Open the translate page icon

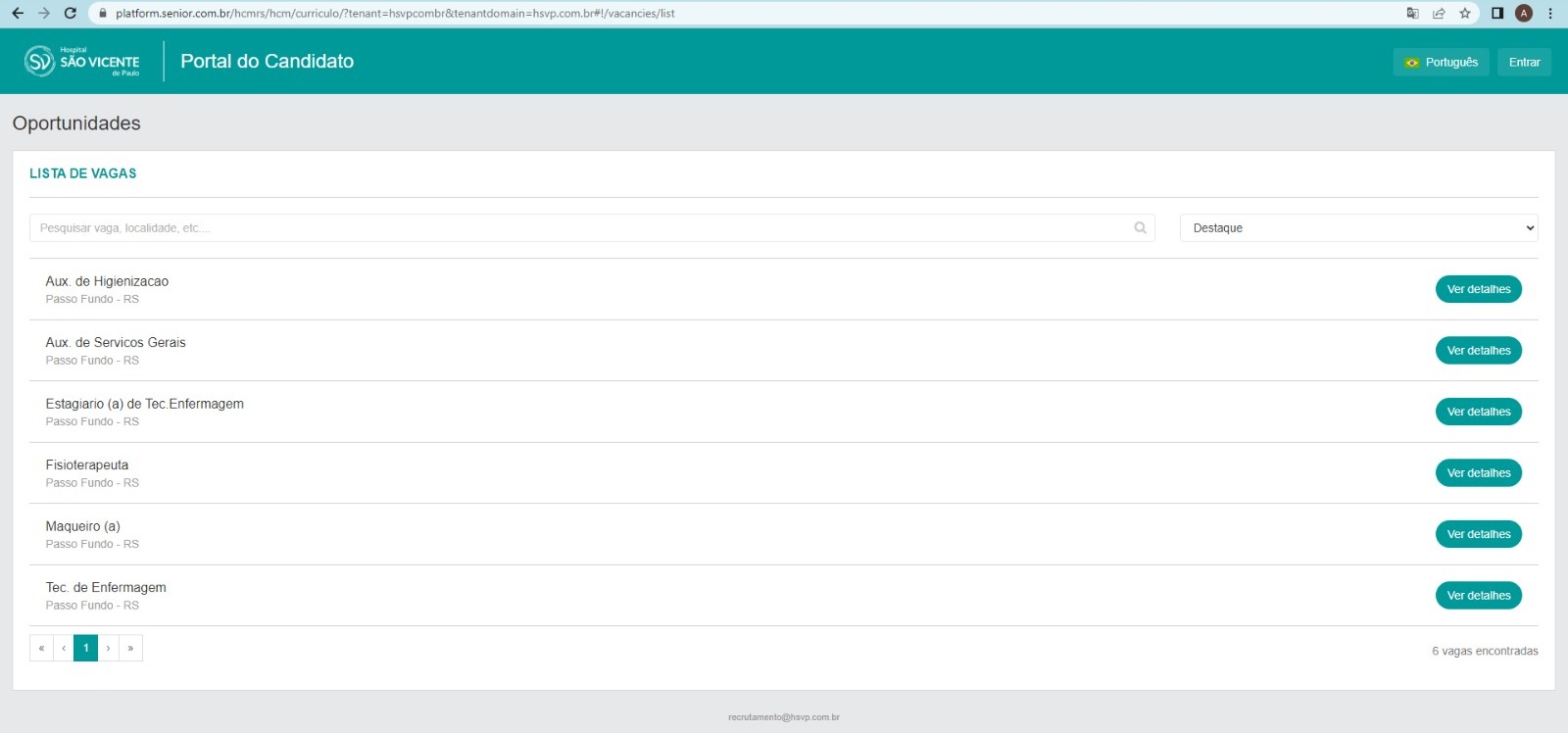tap(1412, 13)
